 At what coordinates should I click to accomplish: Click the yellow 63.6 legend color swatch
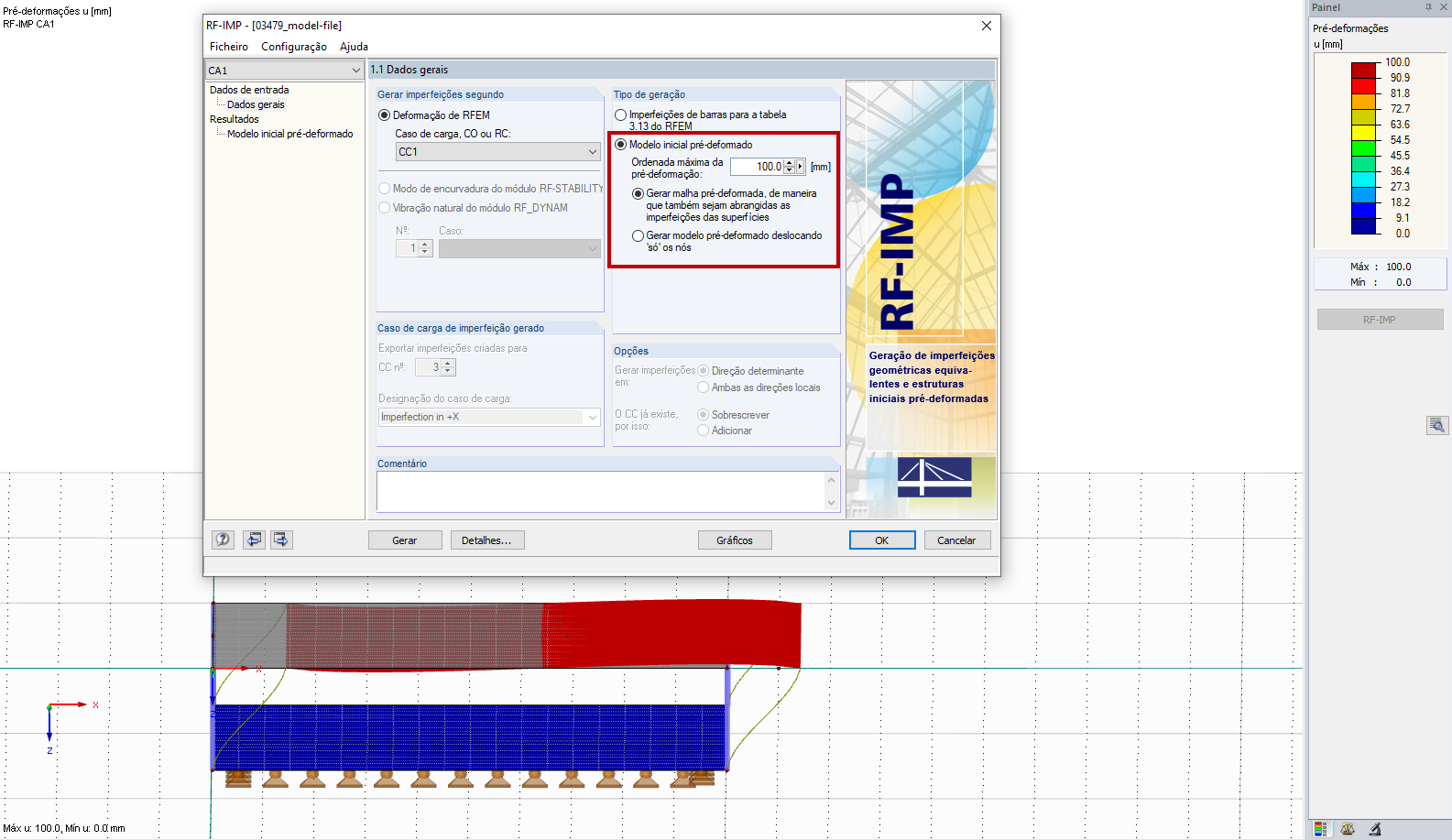(x=1364, y=133)
